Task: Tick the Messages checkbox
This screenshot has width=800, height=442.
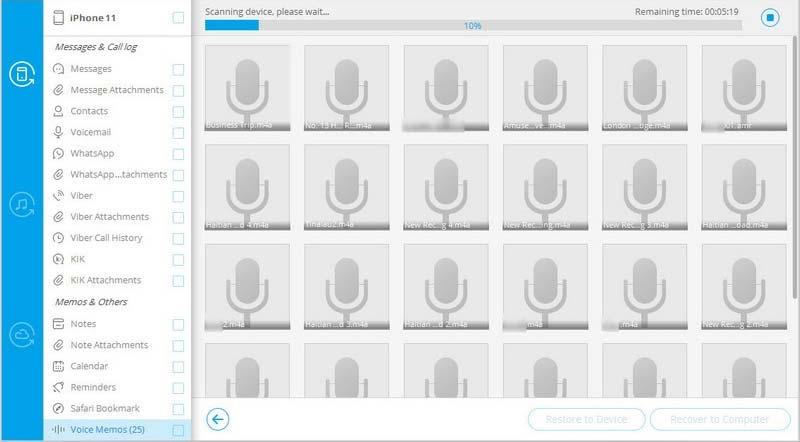Action: [178, 69]
